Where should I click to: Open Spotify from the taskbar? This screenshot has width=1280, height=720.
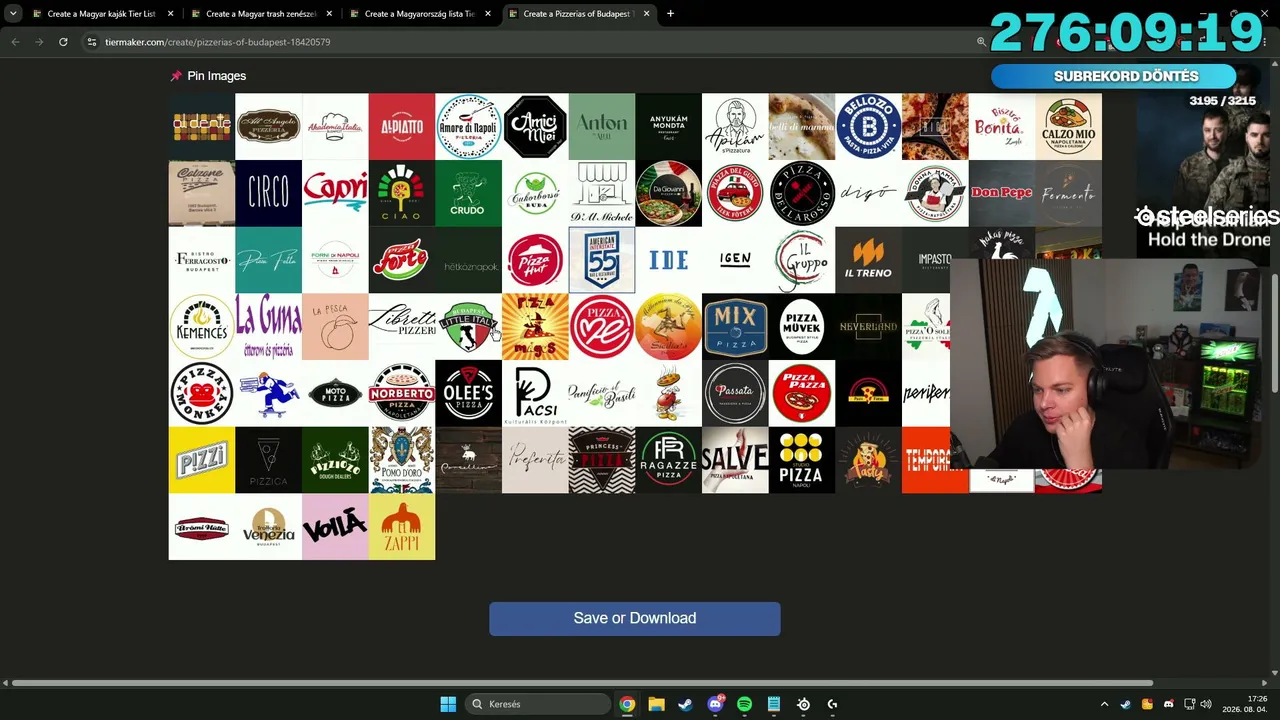pyautogui.click(x=744, y=704)
